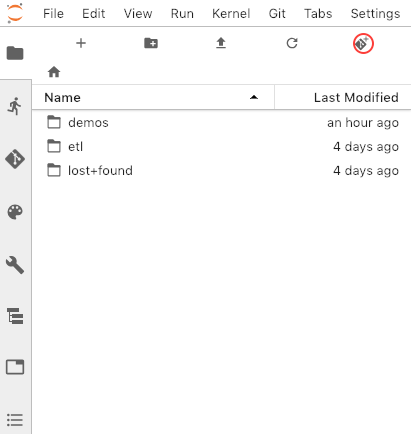Open the wrench tools sidebar panel
The width and height of the screenshot is (411, 434).
pyautogui.click(x=15, y=265)
